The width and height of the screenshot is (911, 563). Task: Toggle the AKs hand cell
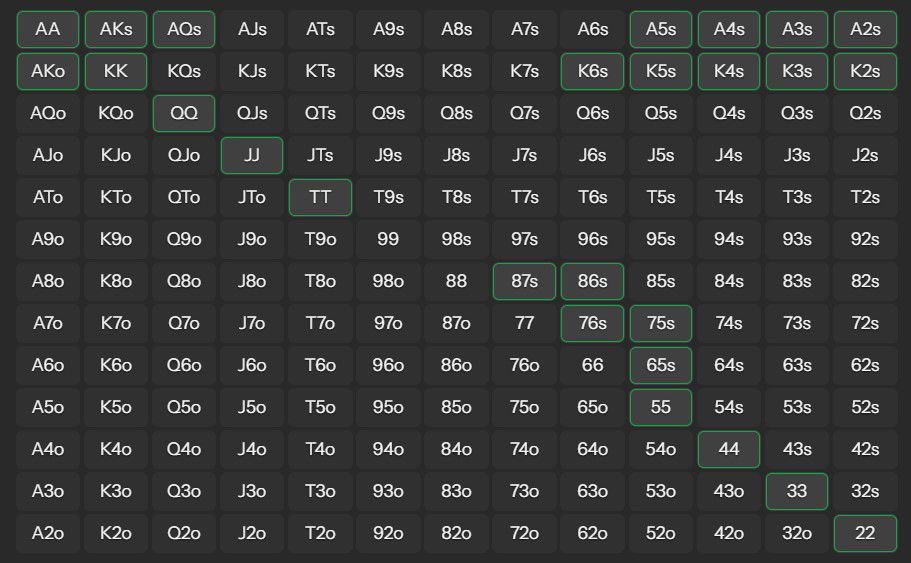point(116,30)
